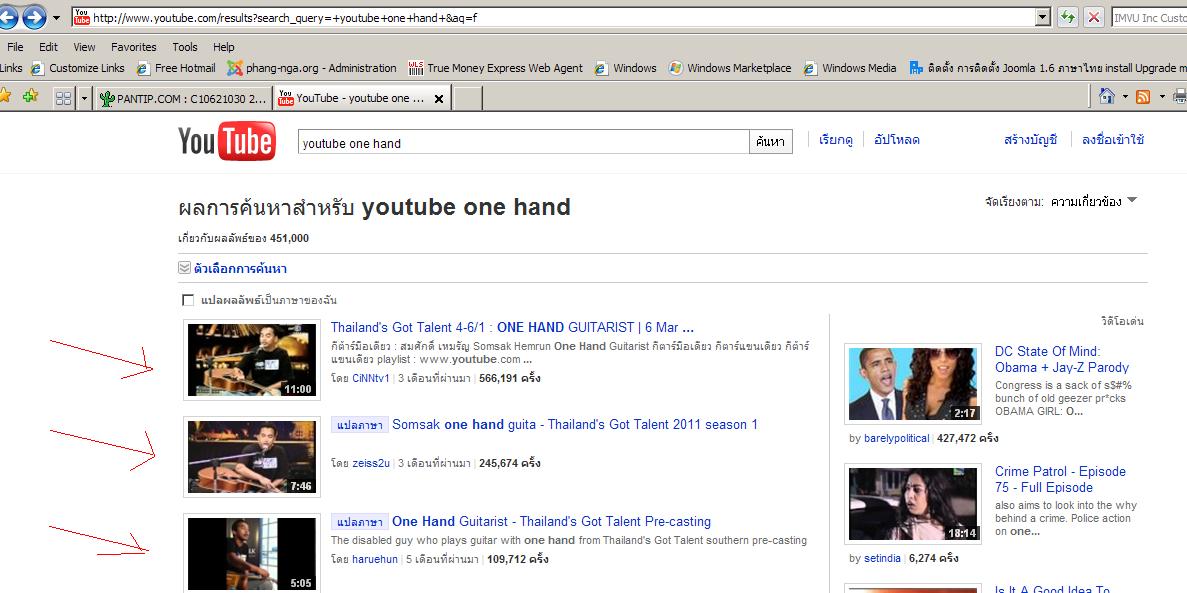1187x593 pixels.
Task: Open the Help menu
Action: point(223,47)
